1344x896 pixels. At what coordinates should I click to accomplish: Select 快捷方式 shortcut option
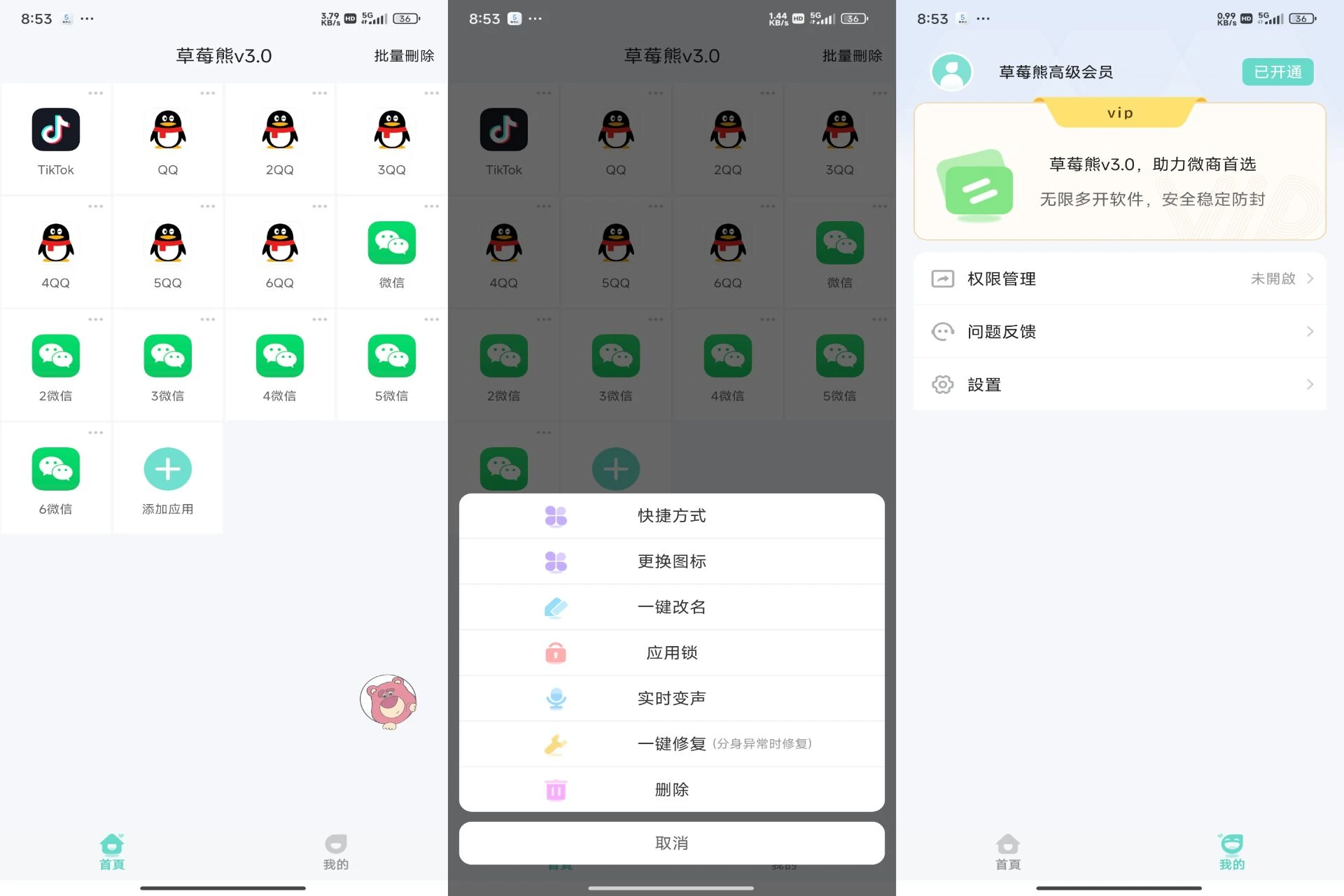[x=671, y=515]
